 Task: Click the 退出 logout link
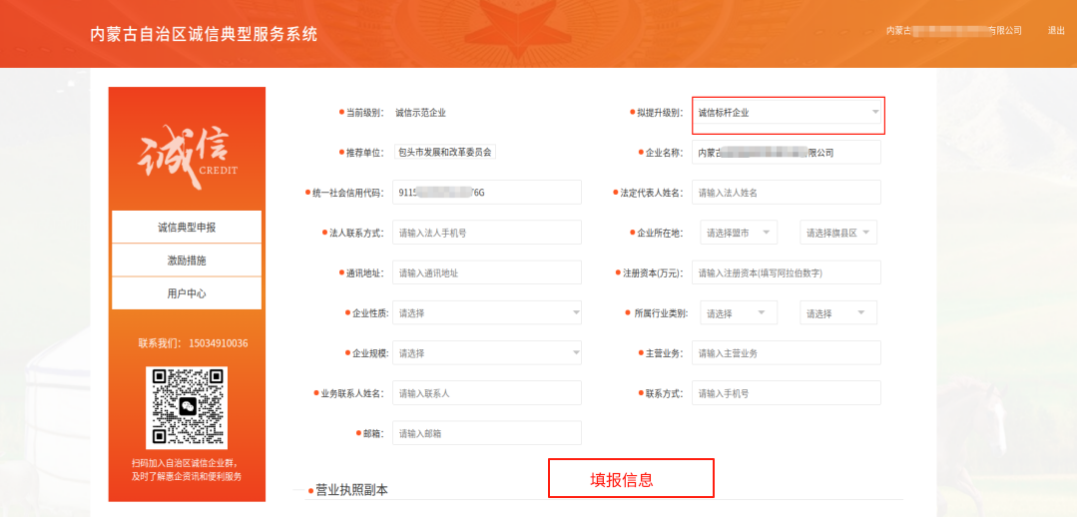[1056, 31]
